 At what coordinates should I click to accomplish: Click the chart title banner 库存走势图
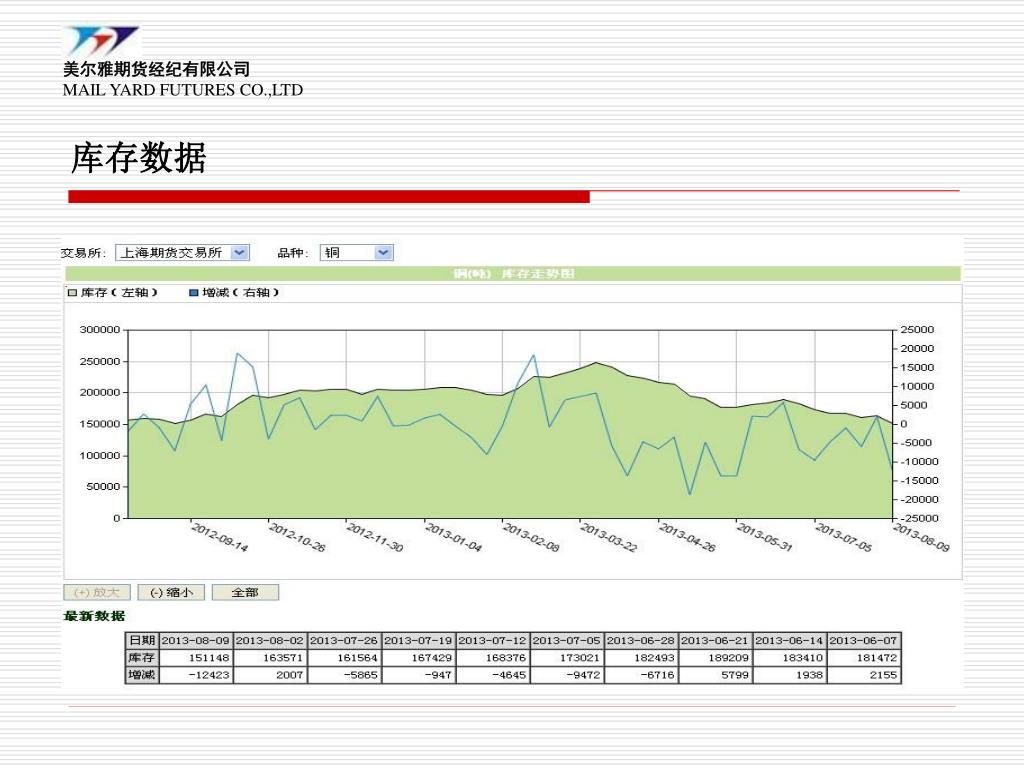513,274
